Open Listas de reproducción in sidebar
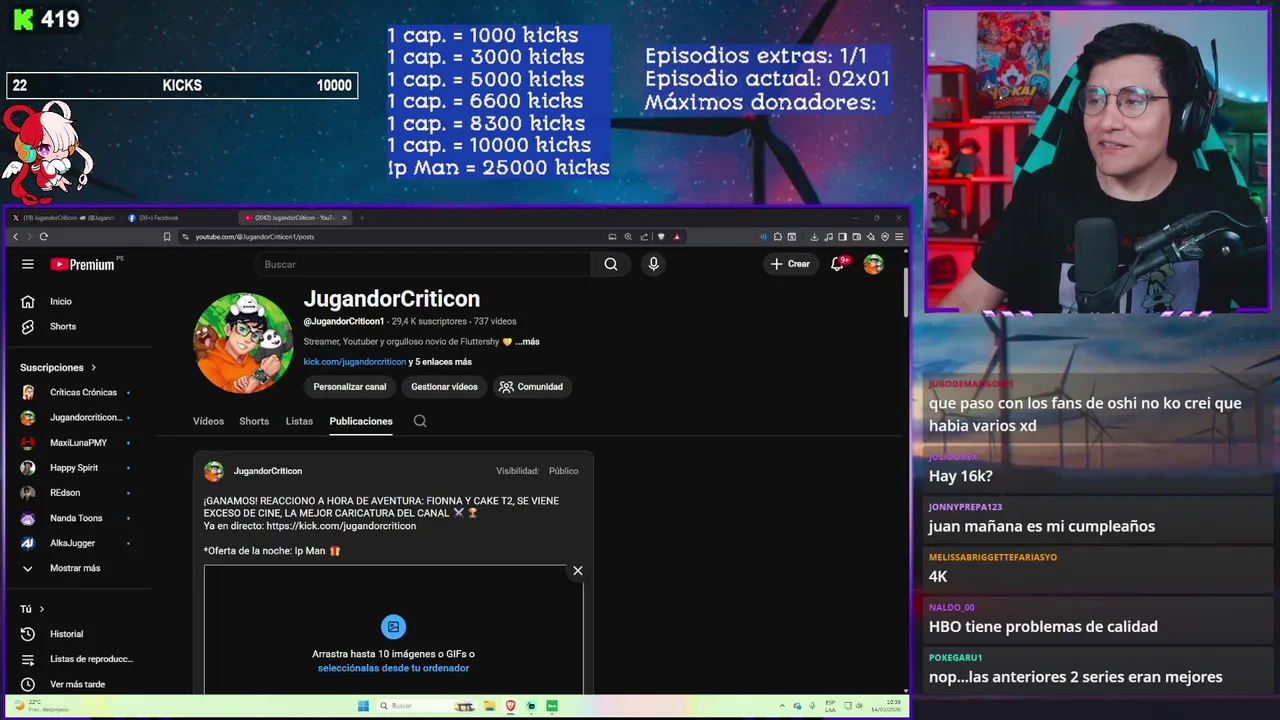The width and height of the screenshot is (1280, 720). click(x=78, y=659)
